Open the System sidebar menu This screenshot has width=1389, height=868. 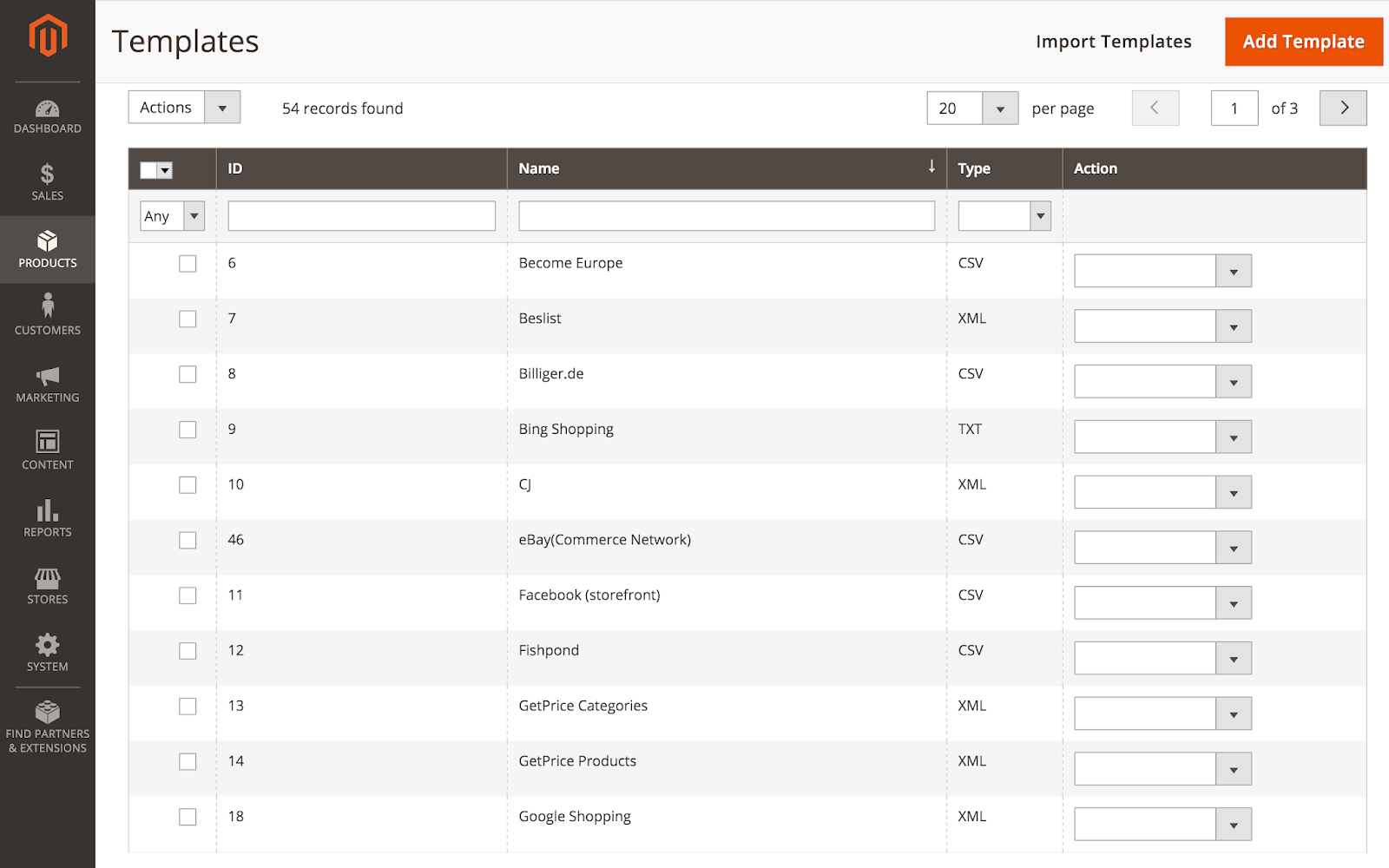coord(48,653)
